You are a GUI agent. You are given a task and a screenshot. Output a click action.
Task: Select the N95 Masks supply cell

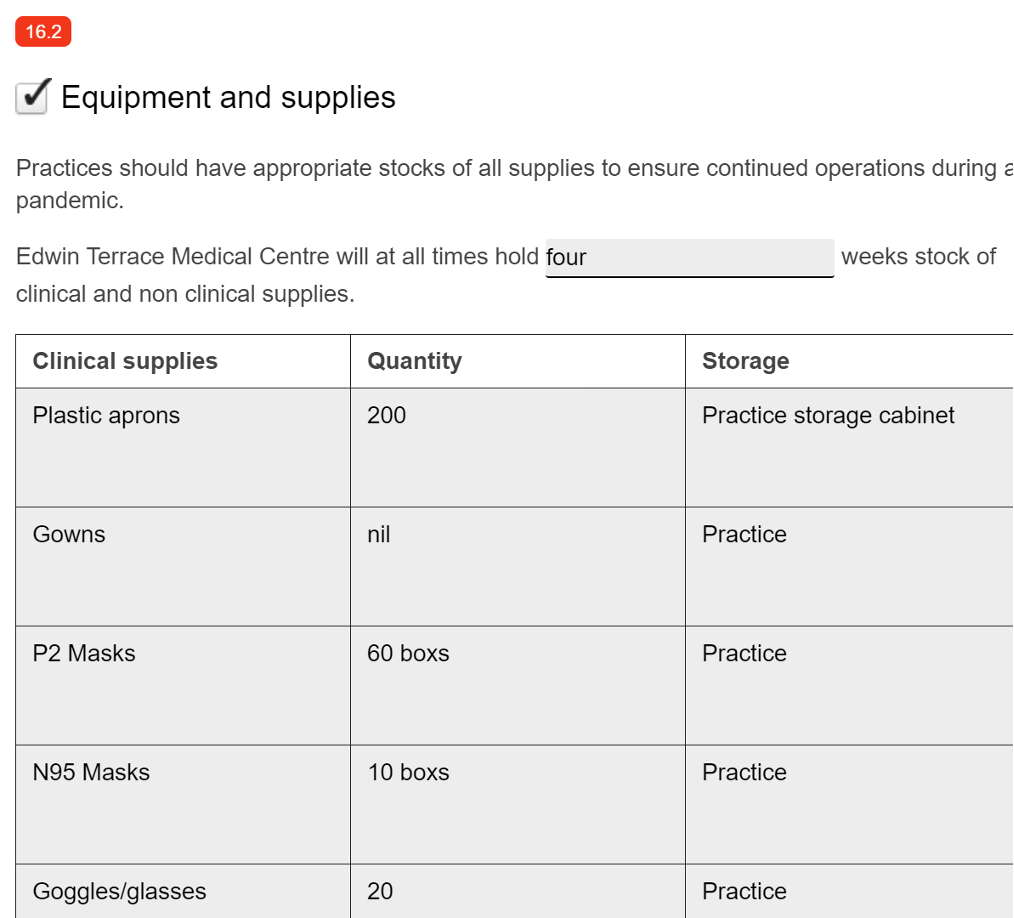coord(183,804)
